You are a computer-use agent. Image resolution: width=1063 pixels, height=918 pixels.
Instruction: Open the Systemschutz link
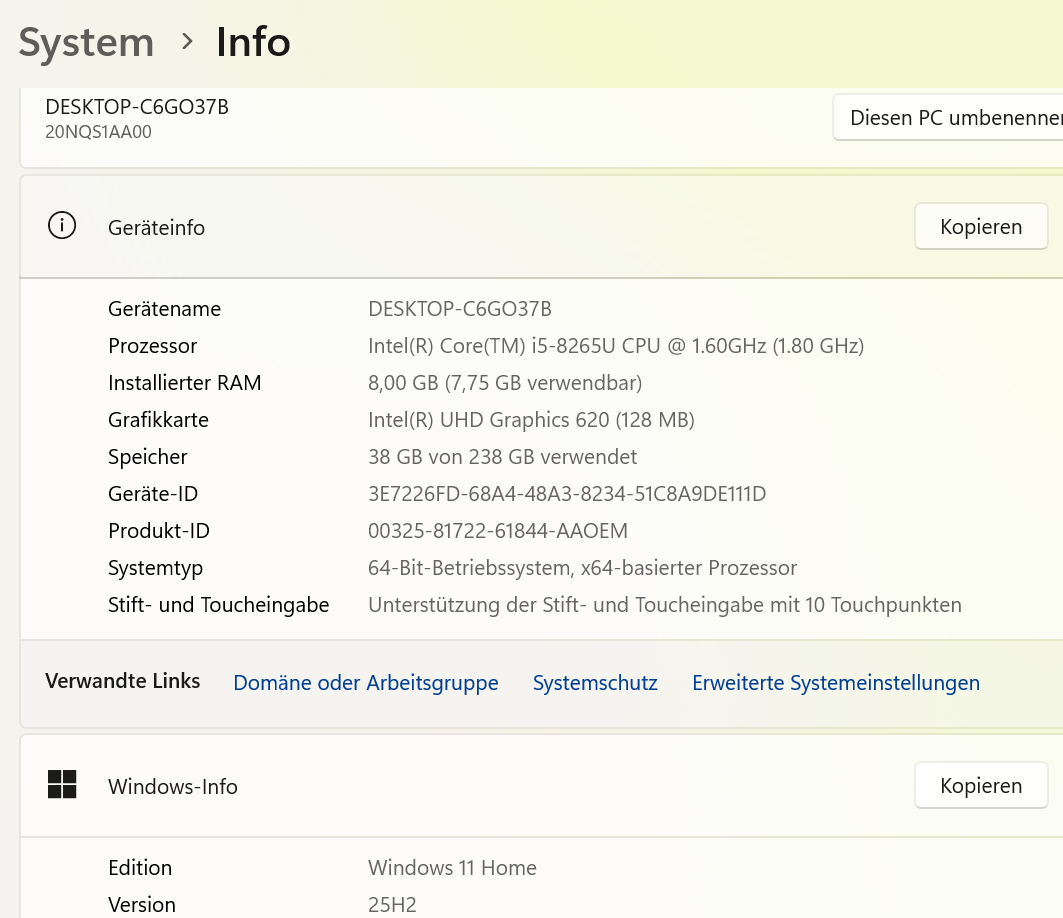pyautogui.click(x=595, y=682)
